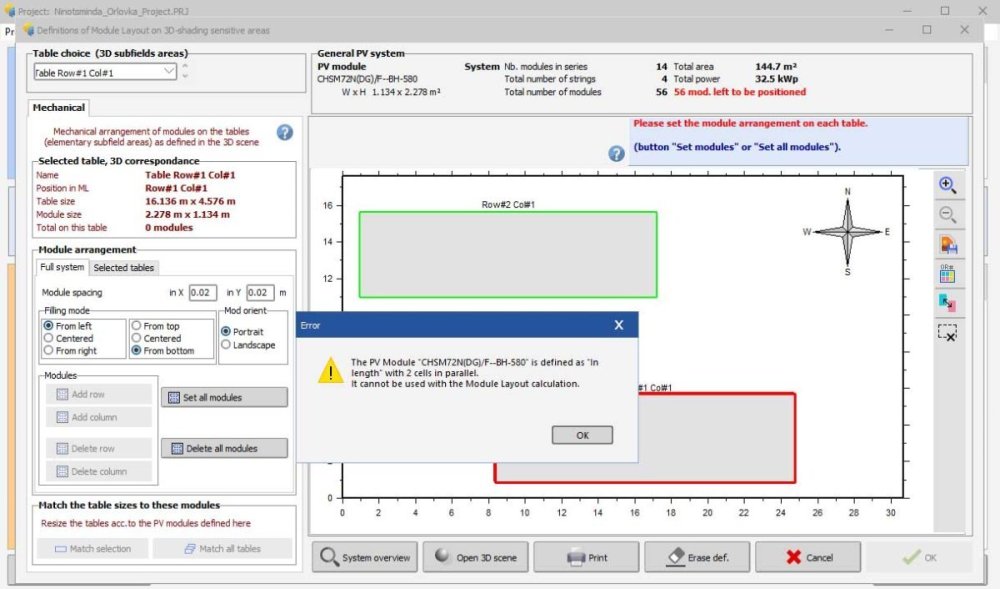Click the swap rectangles arrow icon

click(x=948, y=302)
